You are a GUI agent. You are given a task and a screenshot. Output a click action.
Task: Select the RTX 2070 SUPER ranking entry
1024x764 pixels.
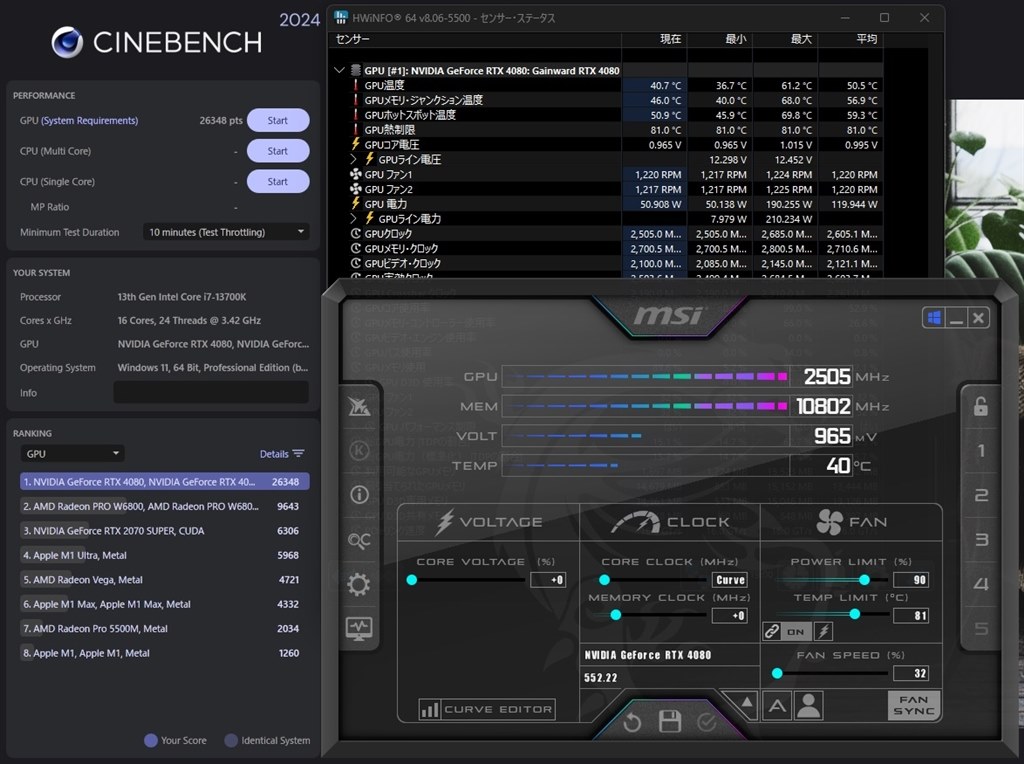pos(165,531)
